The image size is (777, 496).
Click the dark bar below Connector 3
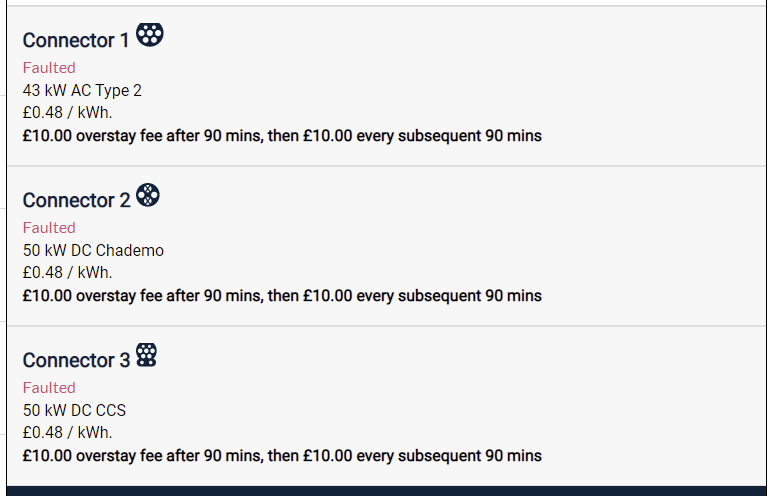point(387,491)
